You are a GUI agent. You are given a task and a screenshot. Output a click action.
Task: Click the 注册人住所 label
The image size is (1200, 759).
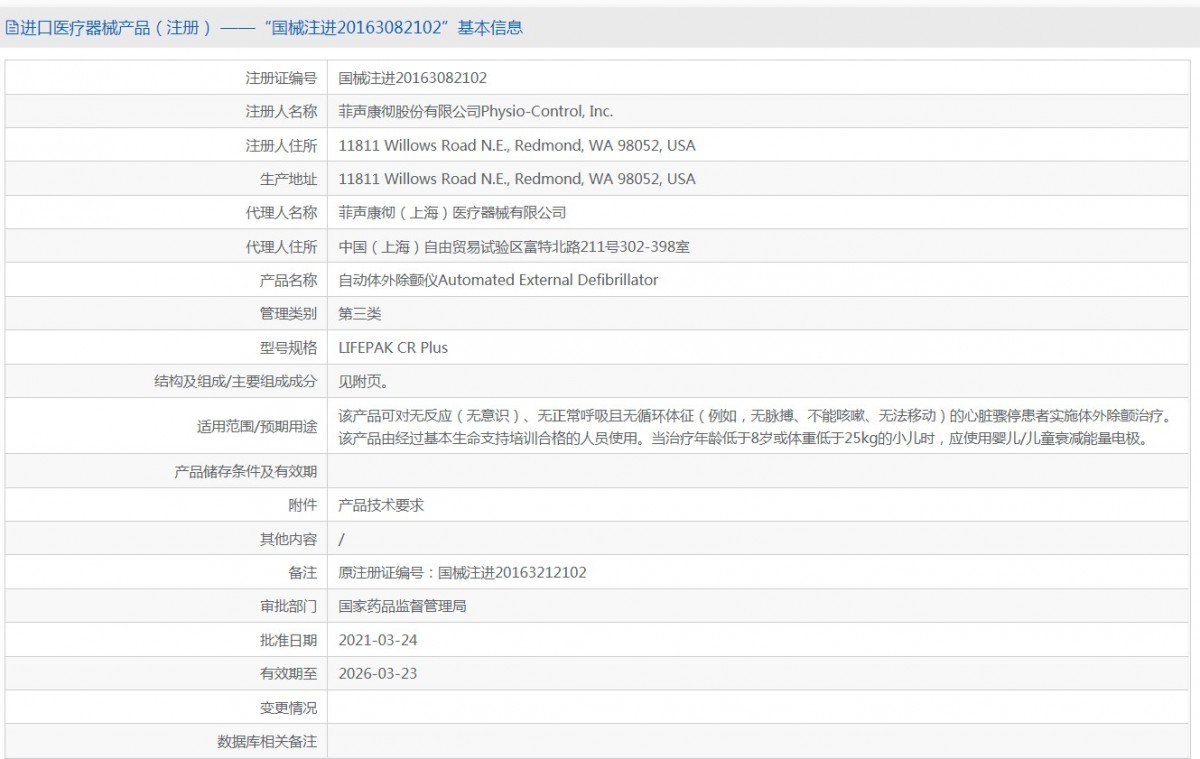(x=282, y=146)
